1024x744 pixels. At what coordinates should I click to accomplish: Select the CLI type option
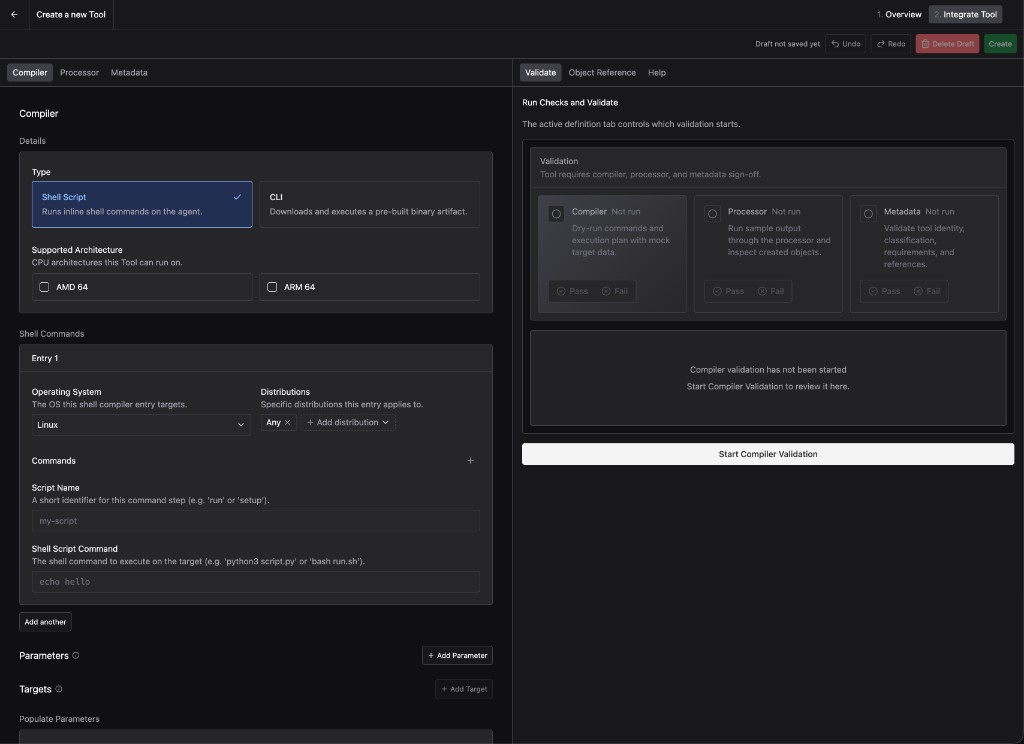coord(370,204)
